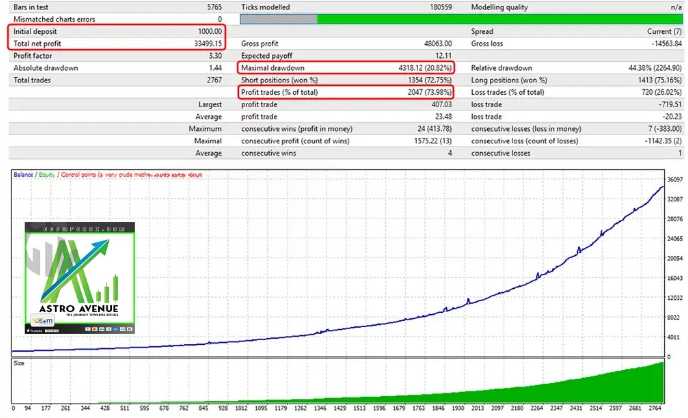The image size is (688, 418).
Task: Click the gross loss value -14563.84
Action: coord(666,43)
